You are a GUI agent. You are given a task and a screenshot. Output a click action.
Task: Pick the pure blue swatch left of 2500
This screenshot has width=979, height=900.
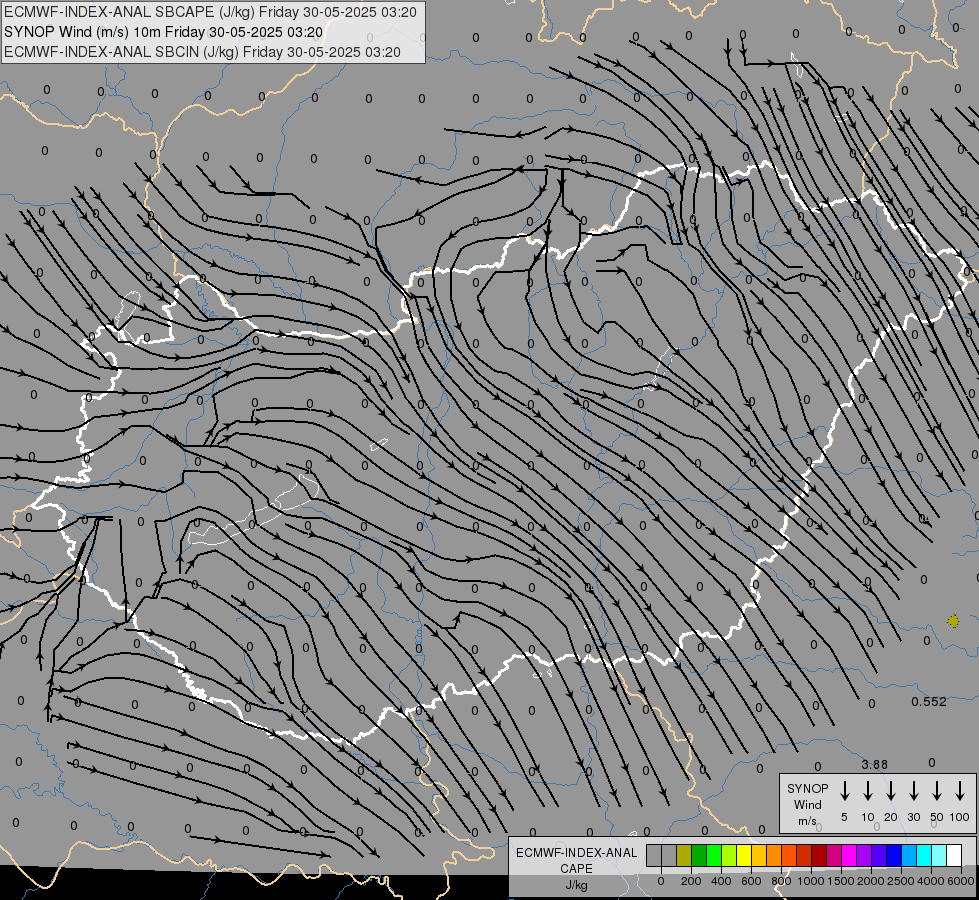pos(894,855)
